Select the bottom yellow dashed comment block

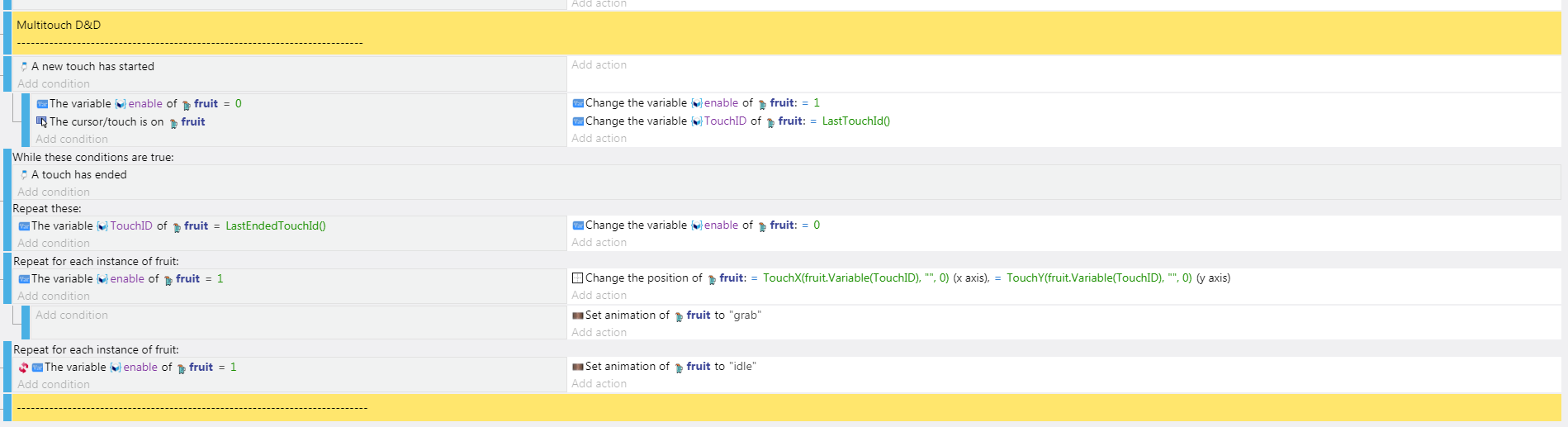[786, 408]
